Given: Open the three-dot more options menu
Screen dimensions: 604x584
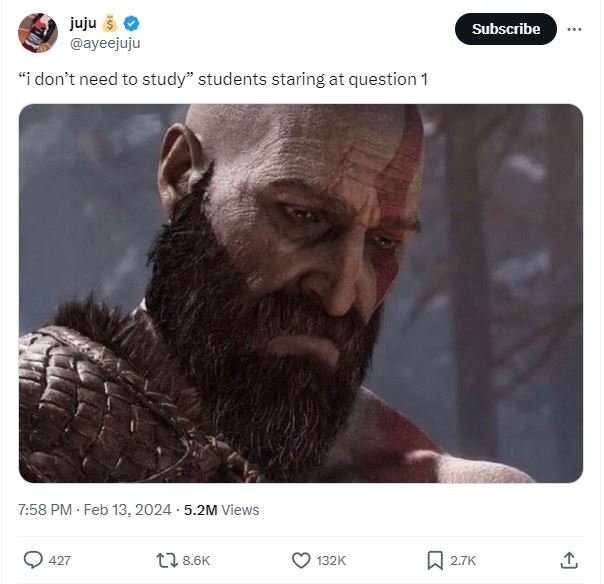Looking at the screenshot, I should [574, 29].
